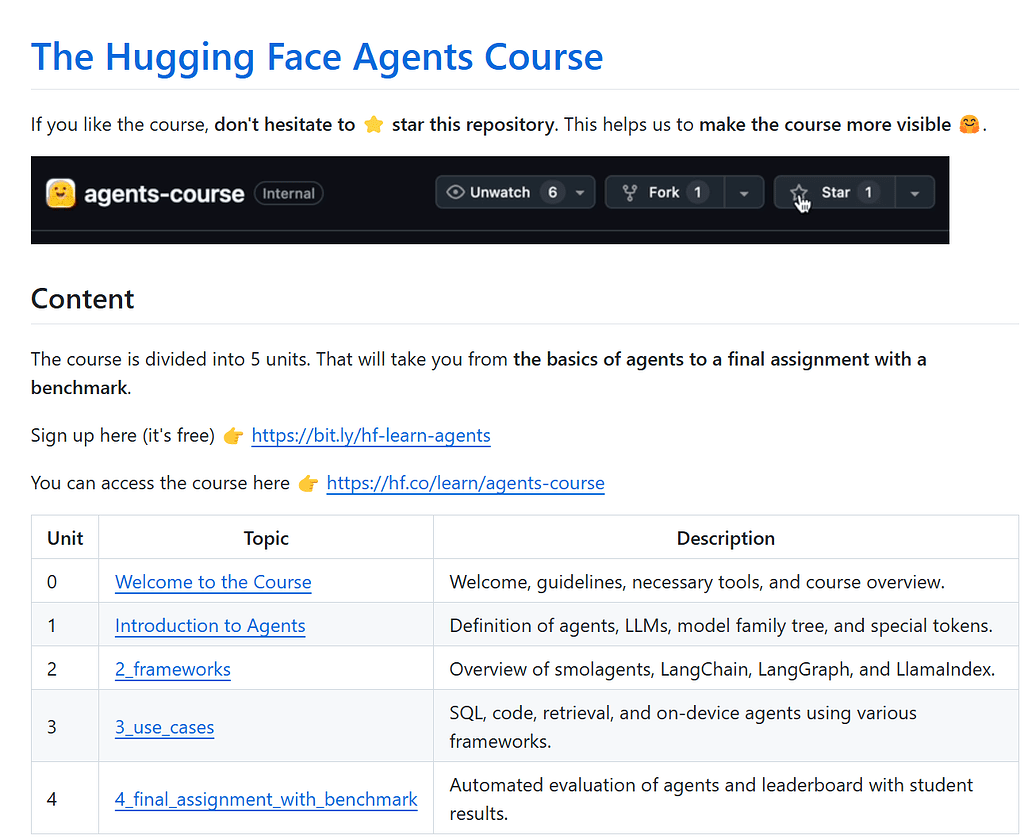
Task: Click description 'Definition of agents, LLMs'
Action: pyautogui.click(x=721, y=625)
